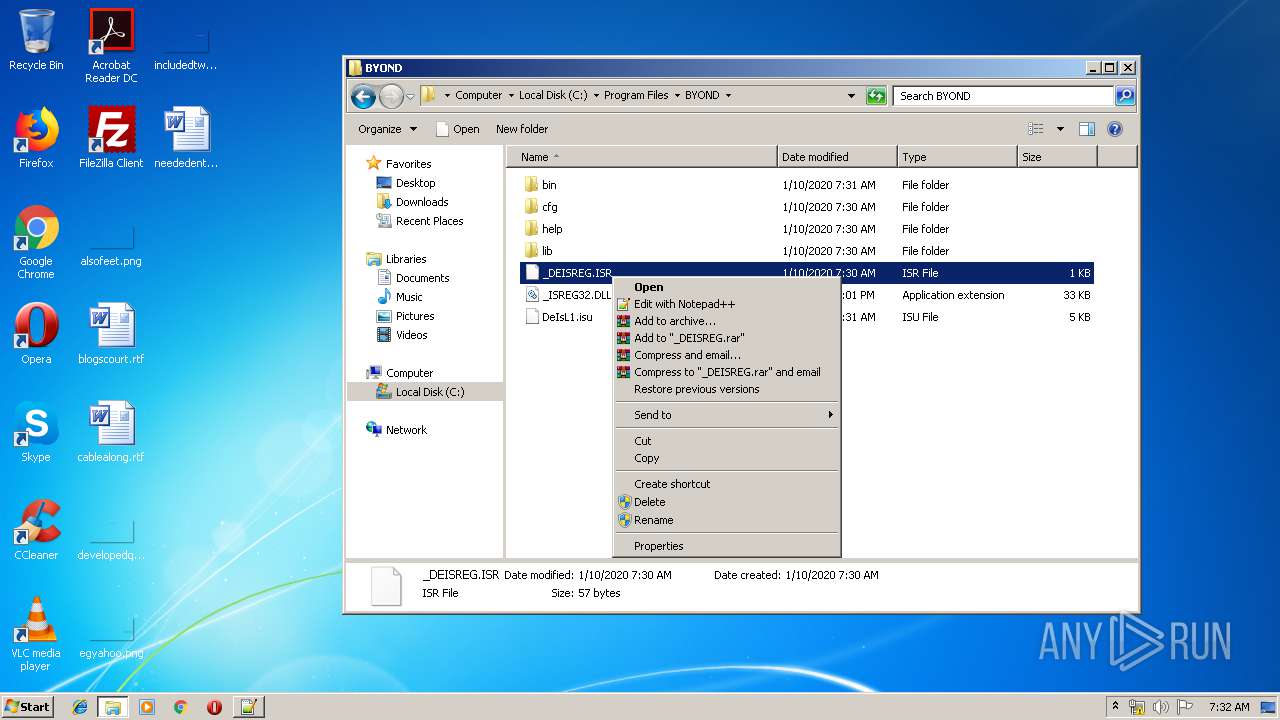
Task: Click the Explorer Back arrow button
Action: [x=363, y=96]
